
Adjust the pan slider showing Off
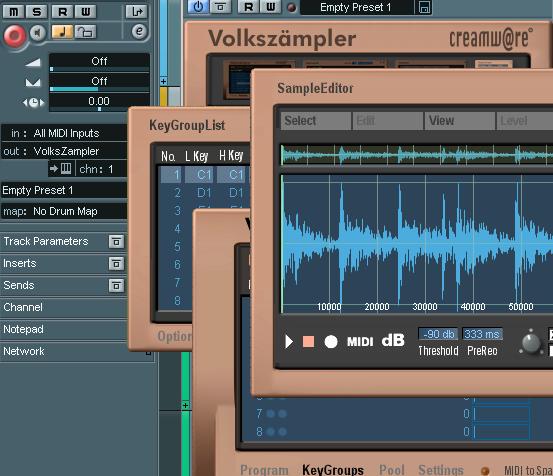coord(99,83)
